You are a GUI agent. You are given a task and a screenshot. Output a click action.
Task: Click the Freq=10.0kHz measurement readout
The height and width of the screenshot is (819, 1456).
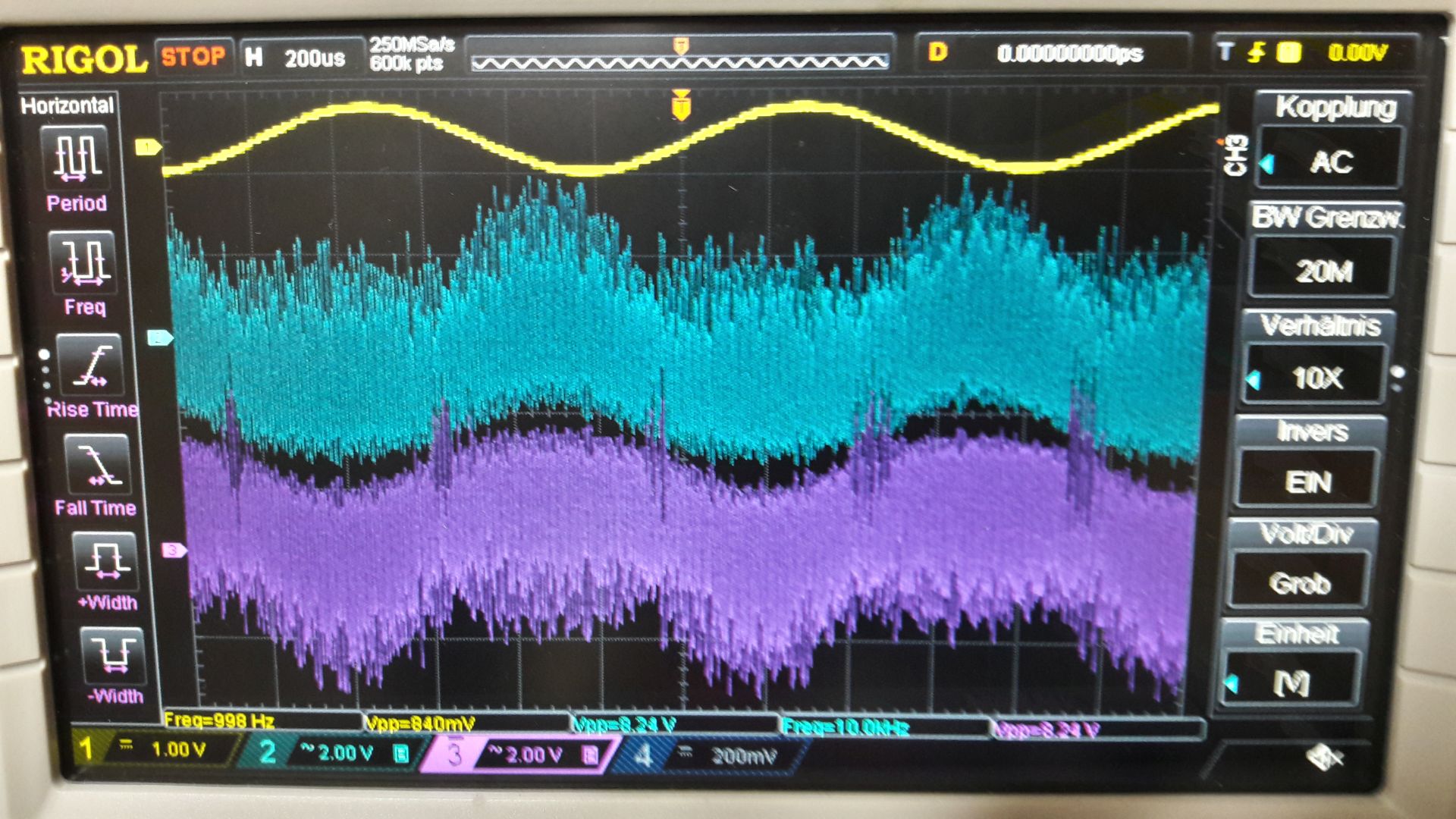pyautogui.click(x=844, y=727)
